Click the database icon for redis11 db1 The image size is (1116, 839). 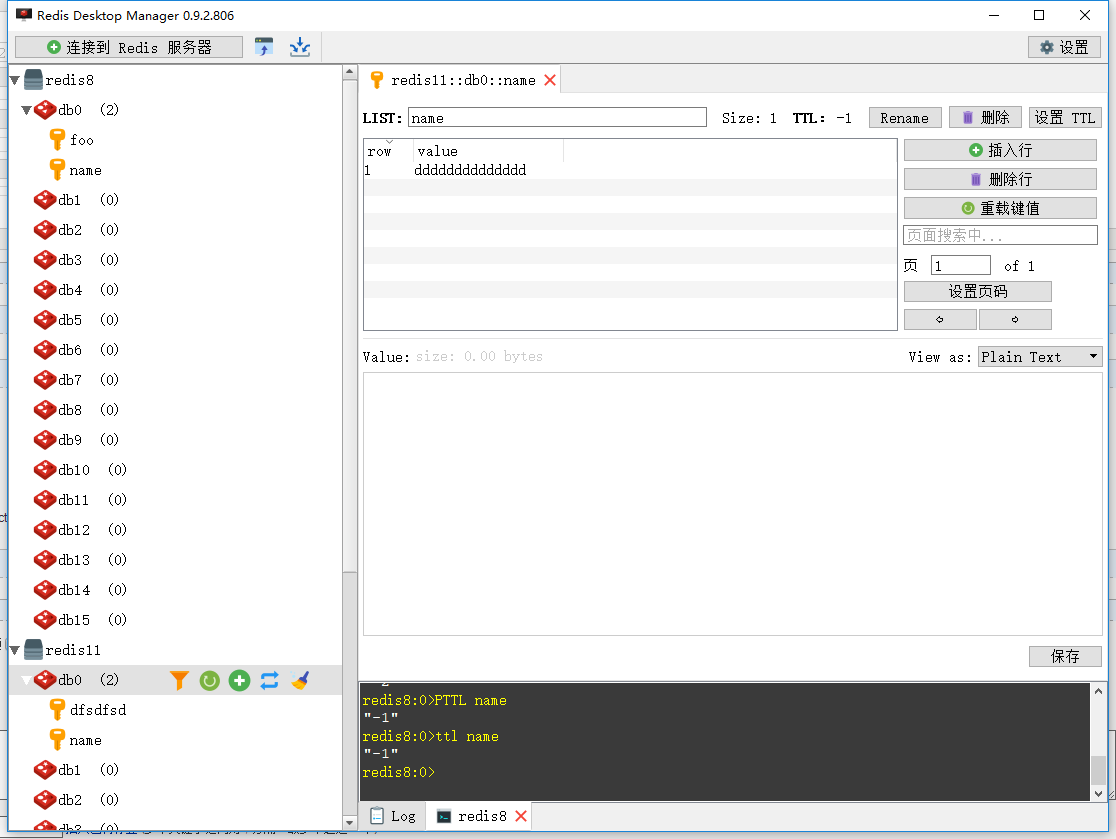[45, 770]
